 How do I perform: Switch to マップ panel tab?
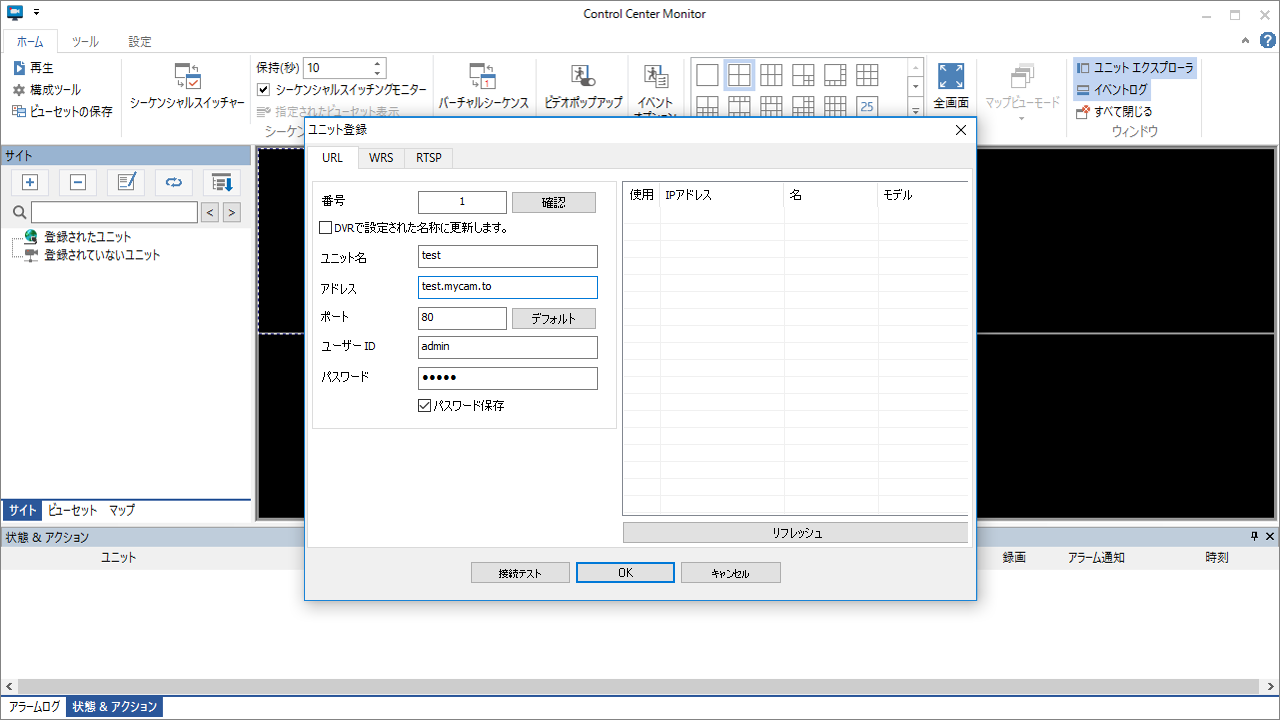click(x=122, y=510)
